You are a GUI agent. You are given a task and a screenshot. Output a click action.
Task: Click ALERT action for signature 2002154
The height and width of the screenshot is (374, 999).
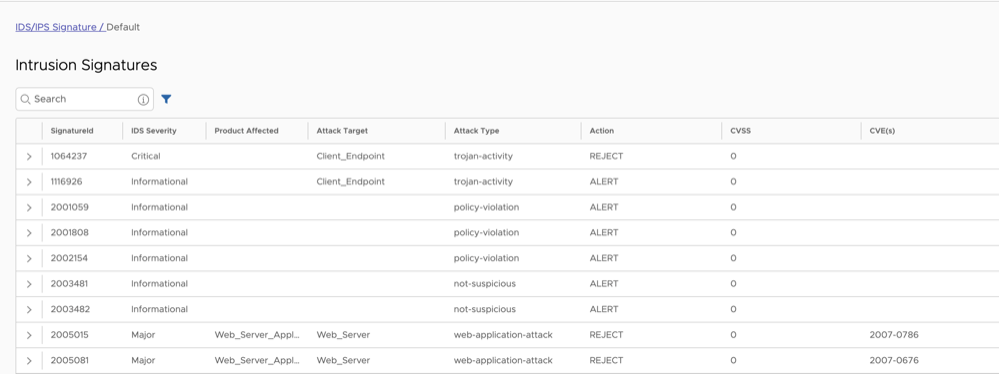604,258
